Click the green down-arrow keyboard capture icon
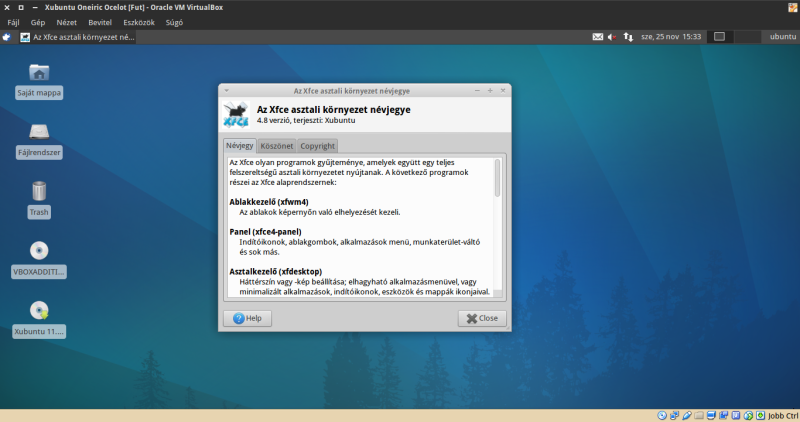 tap(760, 415)
